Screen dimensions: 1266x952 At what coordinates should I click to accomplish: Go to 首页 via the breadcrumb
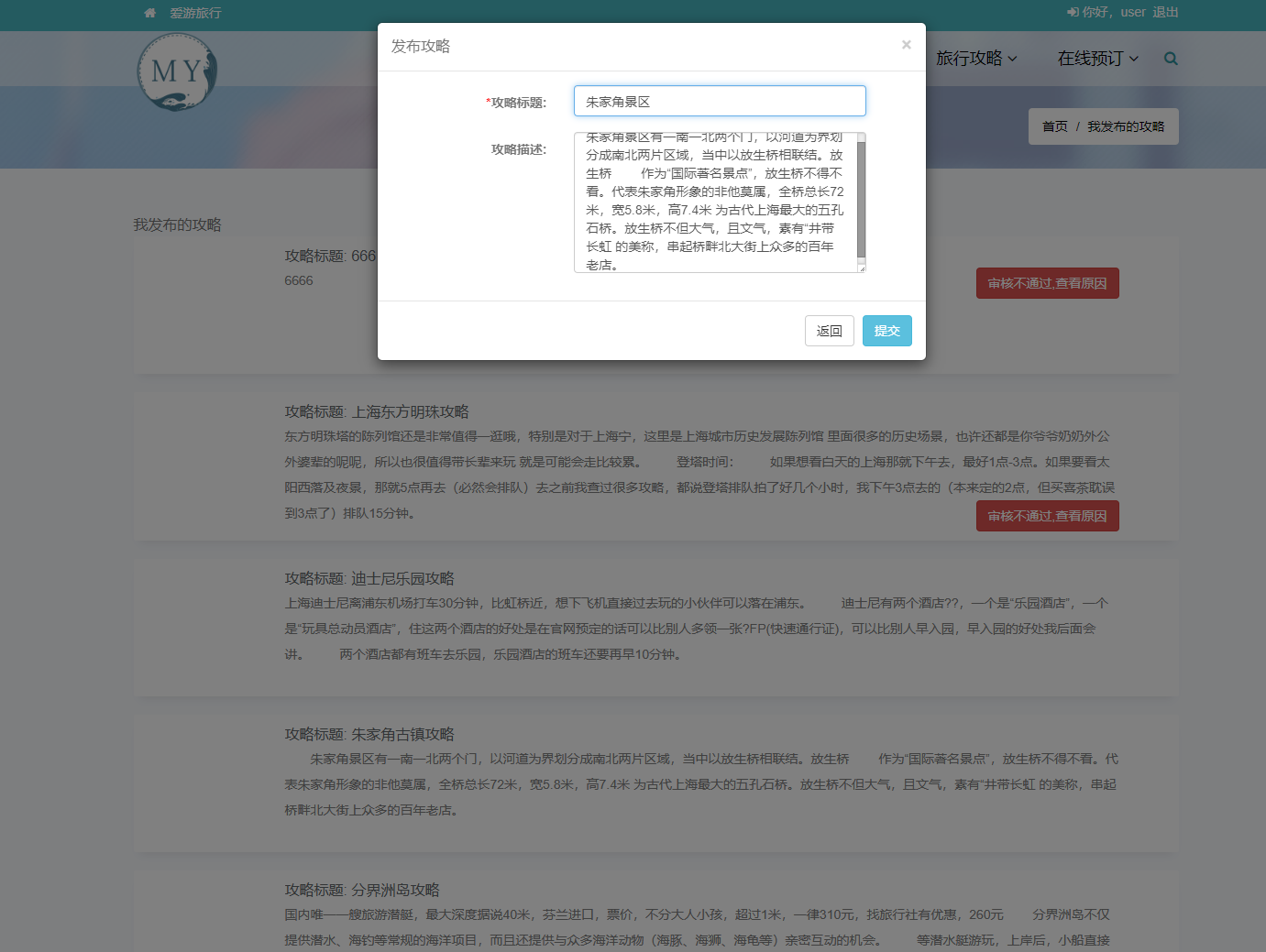(1054, 126)
